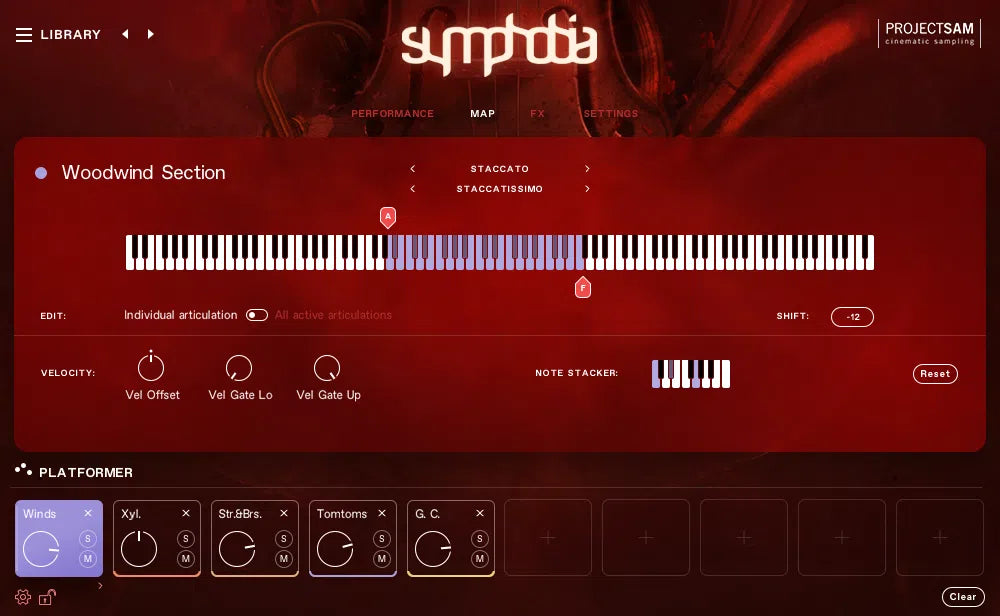Click the left chevron next to STACCATISSIMO

tap(413, 189)
